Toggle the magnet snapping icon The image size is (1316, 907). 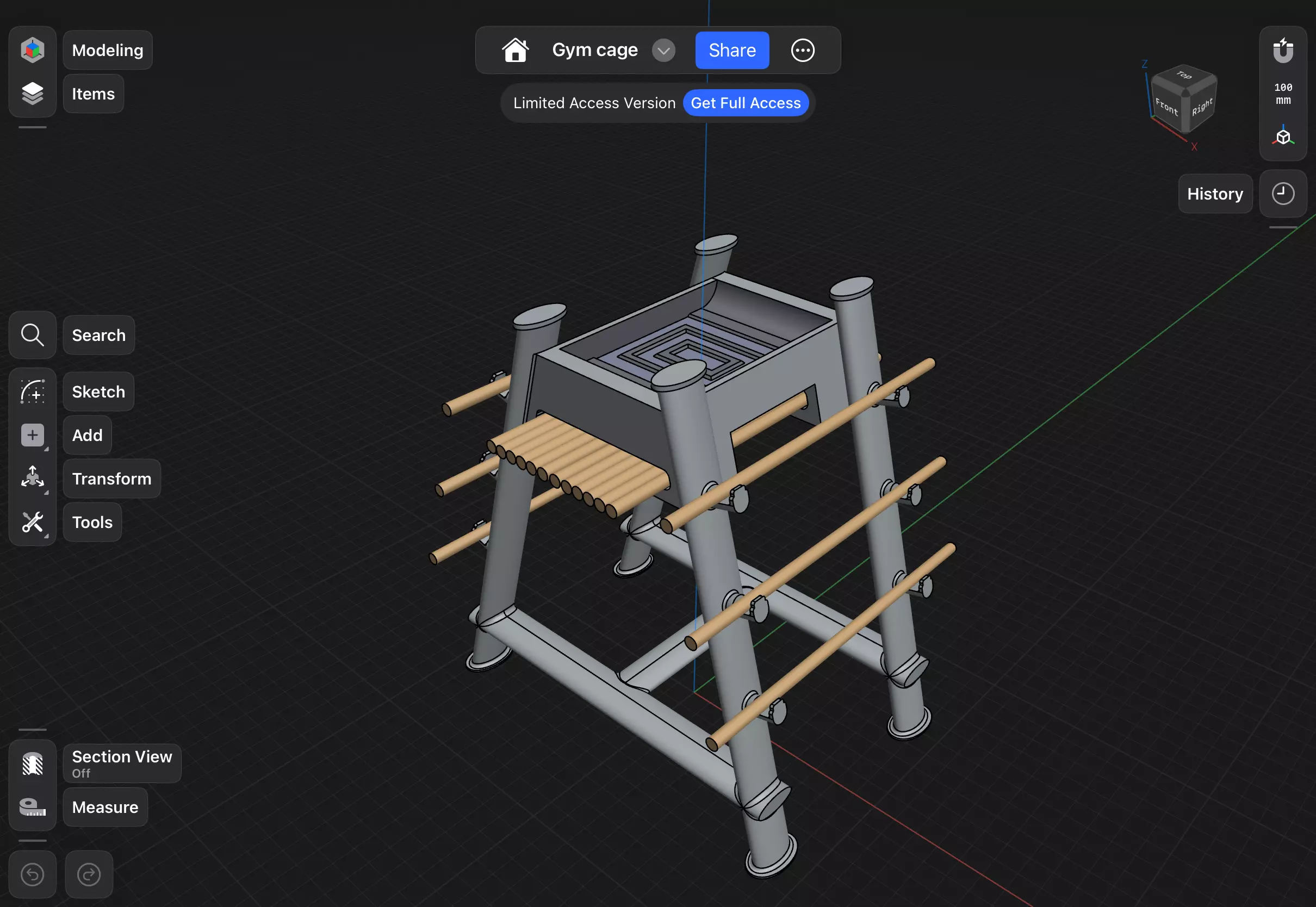(1282, 51)
